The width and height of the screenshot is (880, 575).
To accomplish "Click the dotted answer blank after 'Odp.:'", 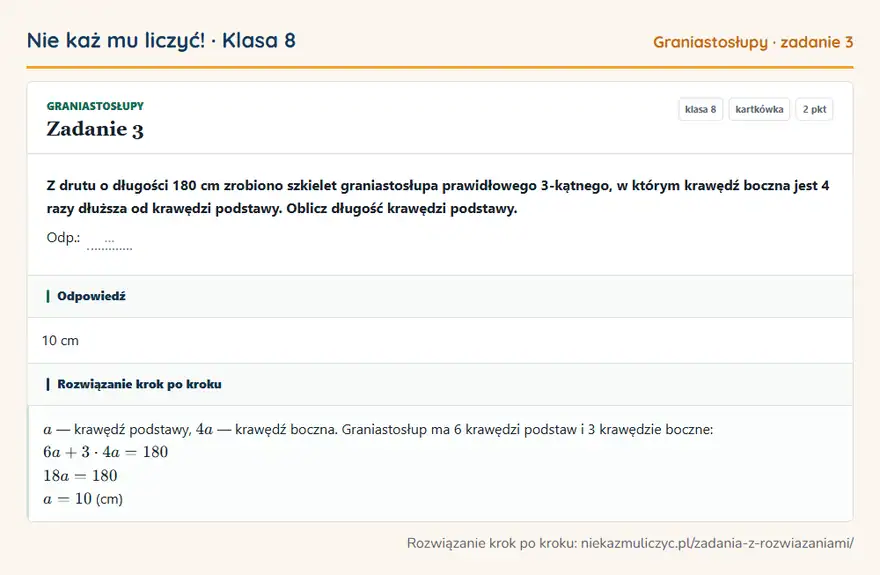I will tap(109, 242).
